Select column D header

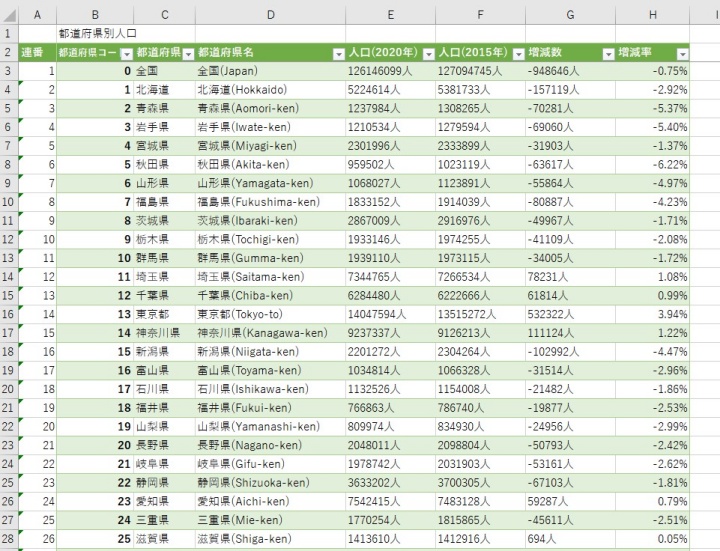coord(270,15)
